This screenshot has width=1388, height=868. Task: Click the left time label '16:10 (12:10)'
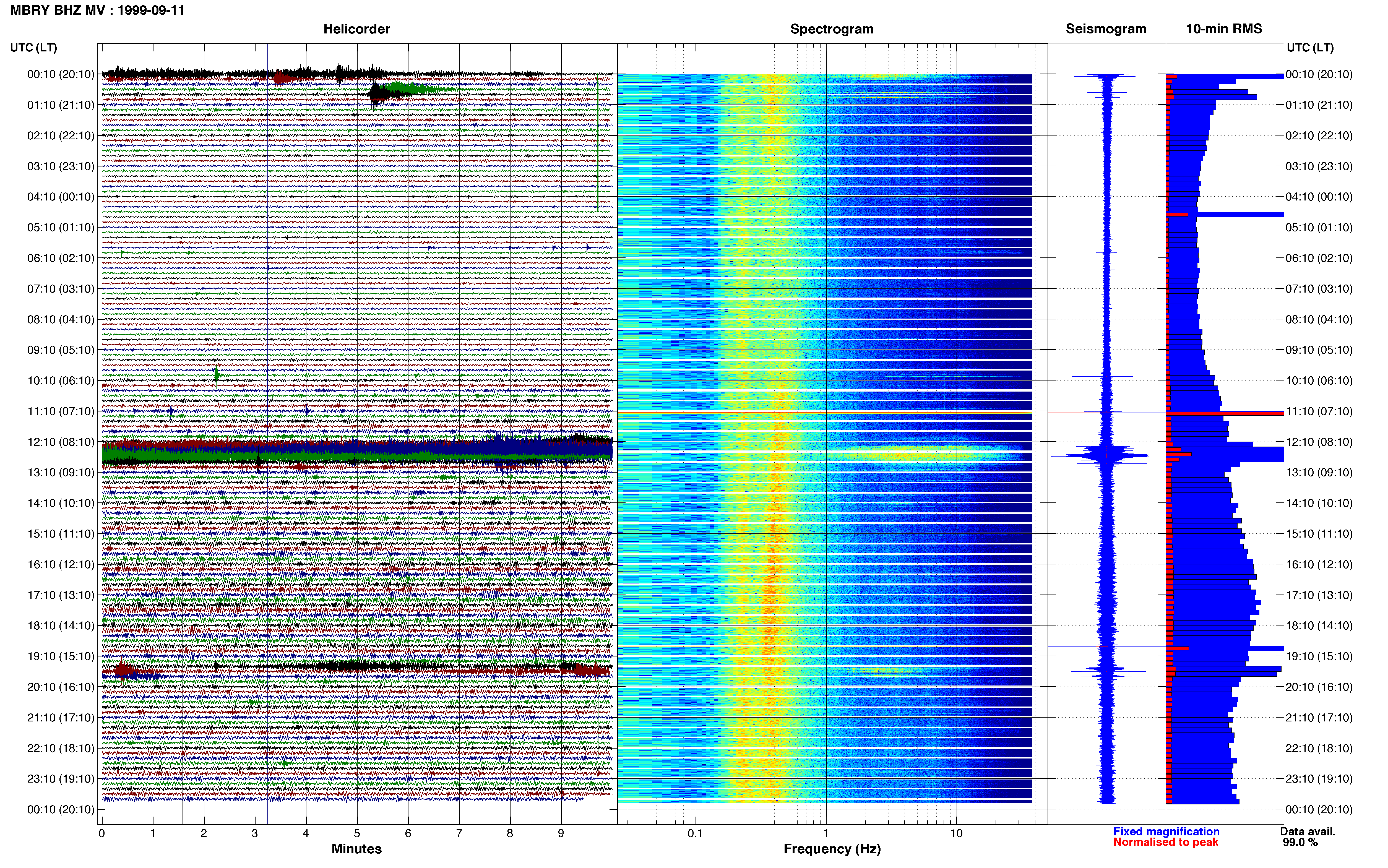click(x=61, y=564)
